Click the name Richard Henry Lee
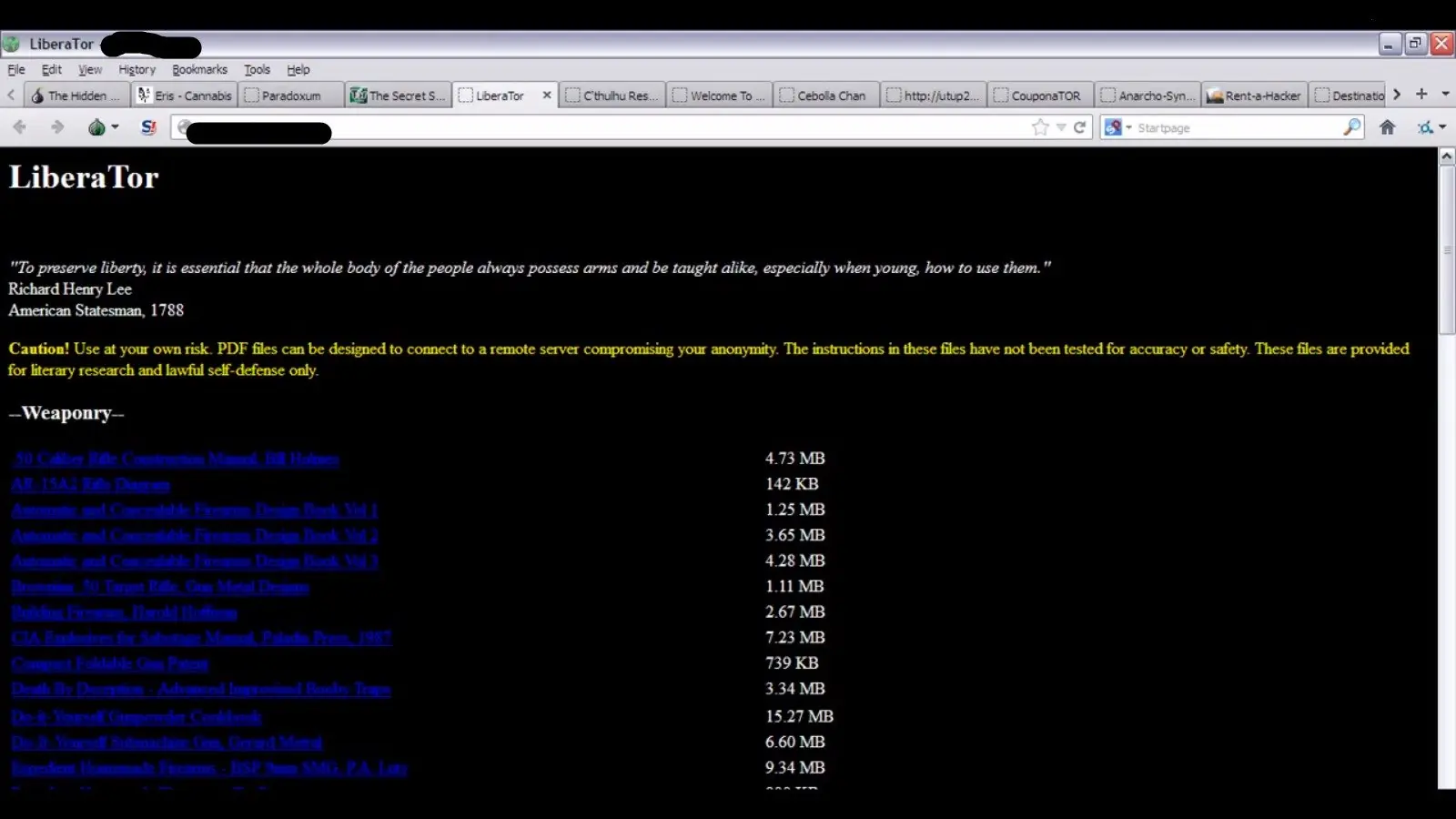Screen dimensions: 1456x819 tap(70, 288)
